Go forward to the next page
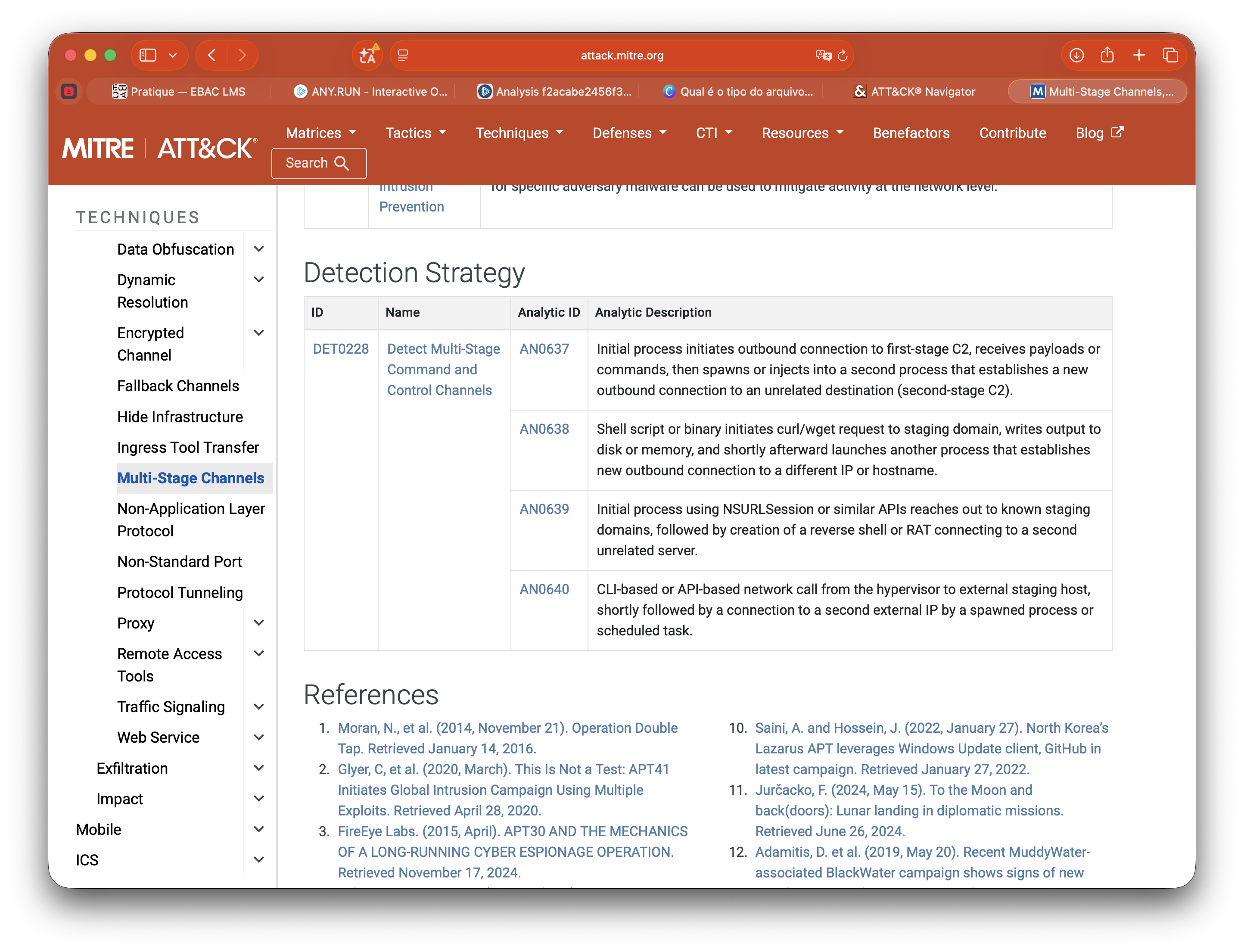The height and width of the screenshot is (952, 1244). point(243,55)
